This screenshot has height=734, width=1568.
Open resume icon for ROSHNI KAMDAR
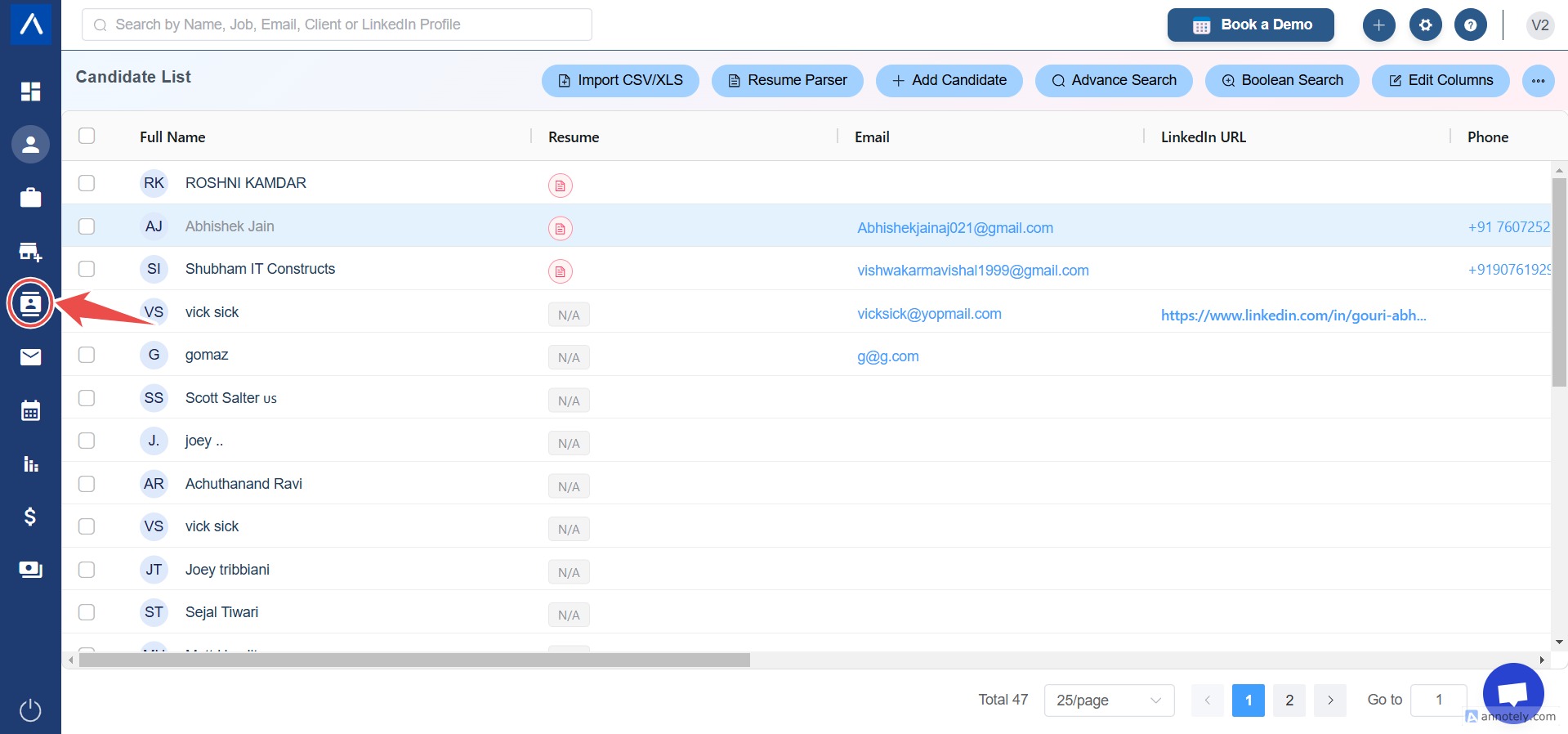[x=560, y=186]
